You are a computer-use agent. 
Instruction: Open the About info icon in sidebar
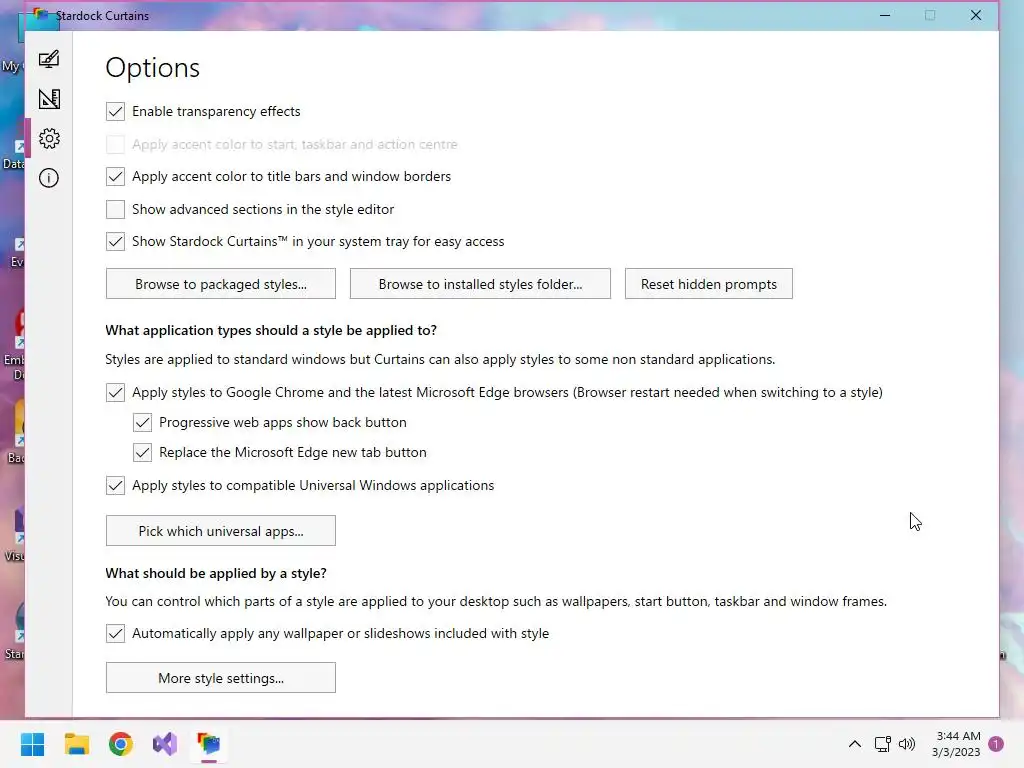[x=49, y=178]
